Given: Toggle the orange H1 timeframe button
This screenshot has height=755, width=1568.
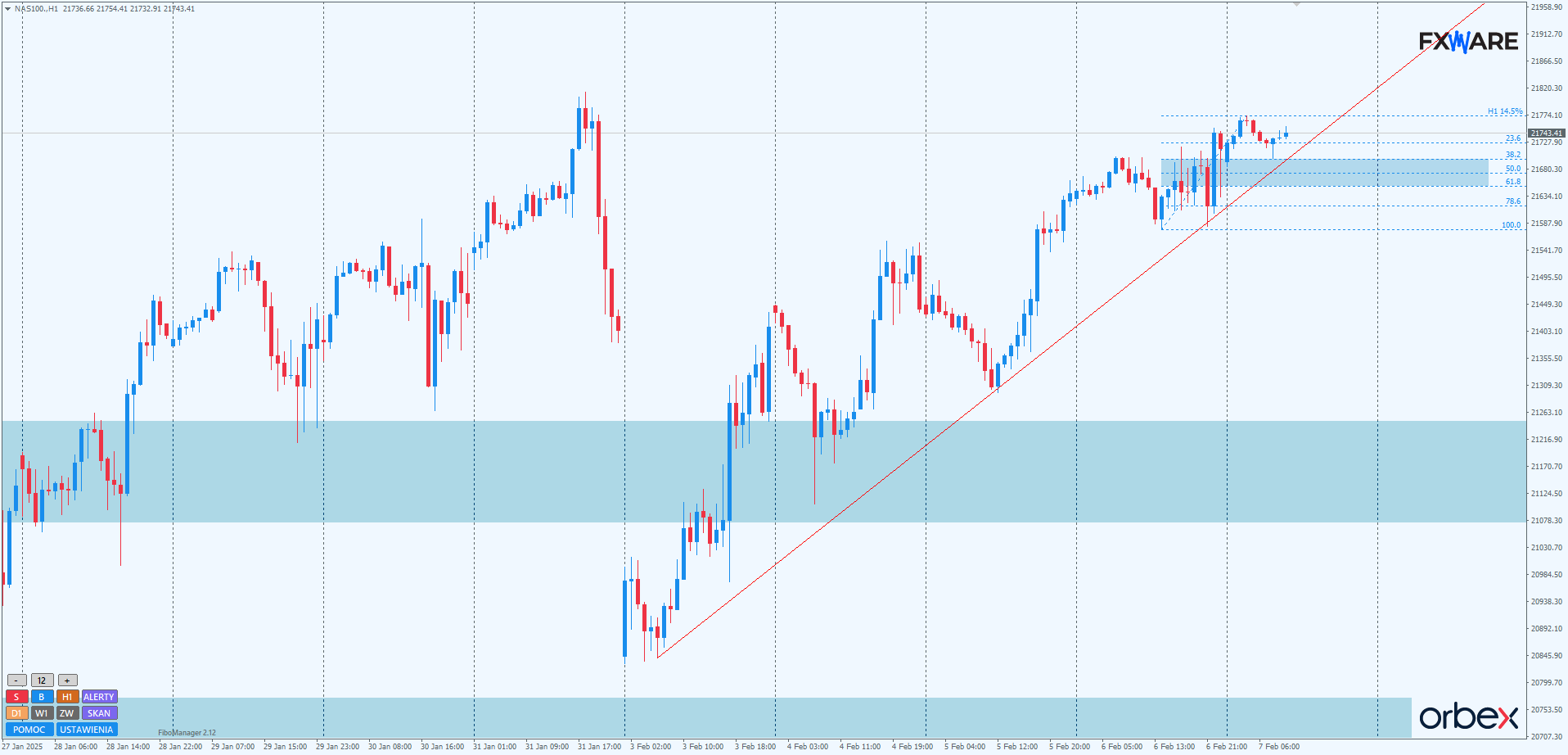Looking at the screenshot, I should [x=67, y=697].
